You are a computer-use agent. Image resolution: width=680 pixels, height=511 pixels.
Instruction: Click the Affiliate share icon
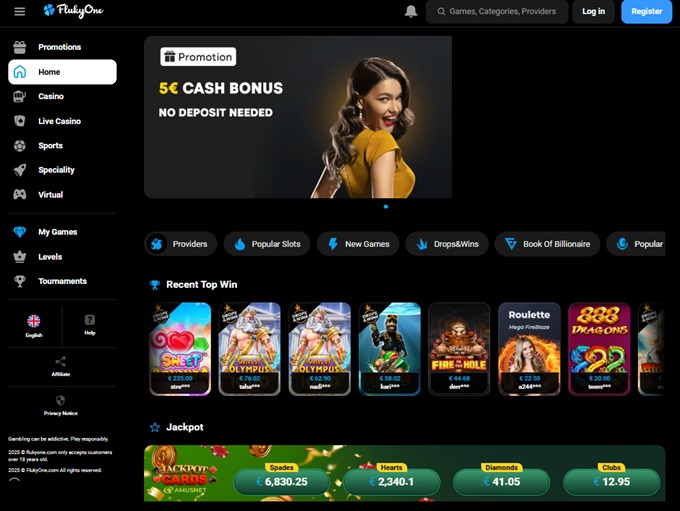tap(61, 361)
